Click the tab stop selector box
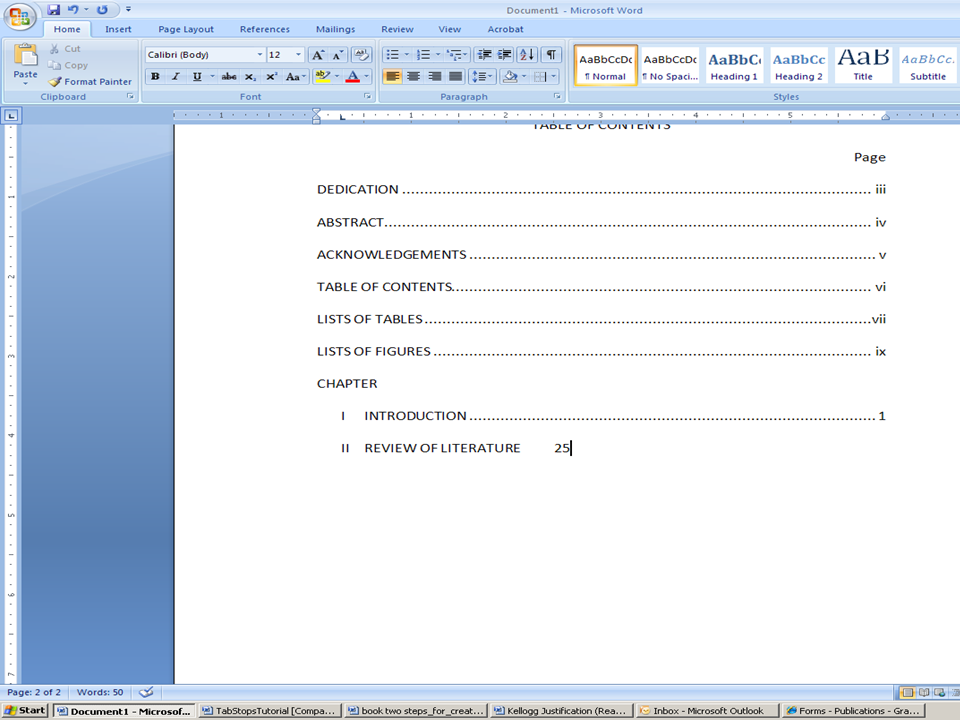 (x=12, y=116)
